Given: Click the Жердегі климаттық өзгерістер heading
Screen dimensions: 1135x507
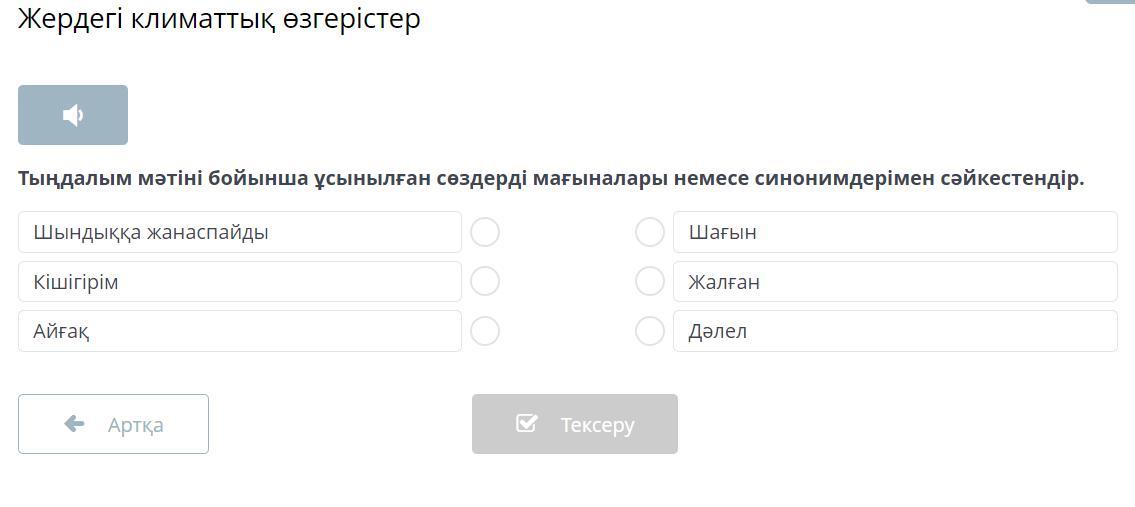Looking at the screenshot, I should point(219,19).
